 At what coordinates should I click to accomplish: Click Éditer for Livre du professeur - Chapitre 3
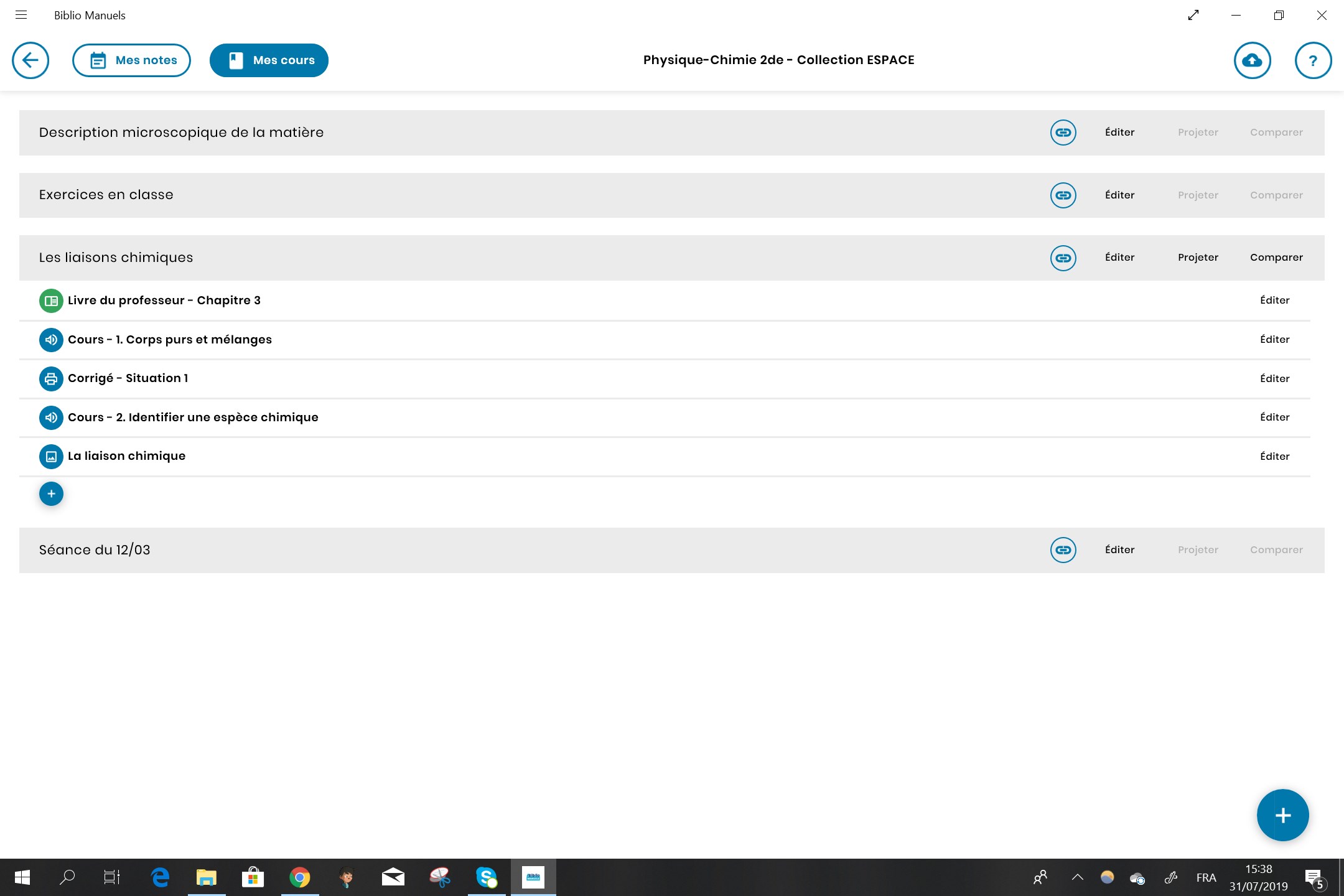point(1274,301)
